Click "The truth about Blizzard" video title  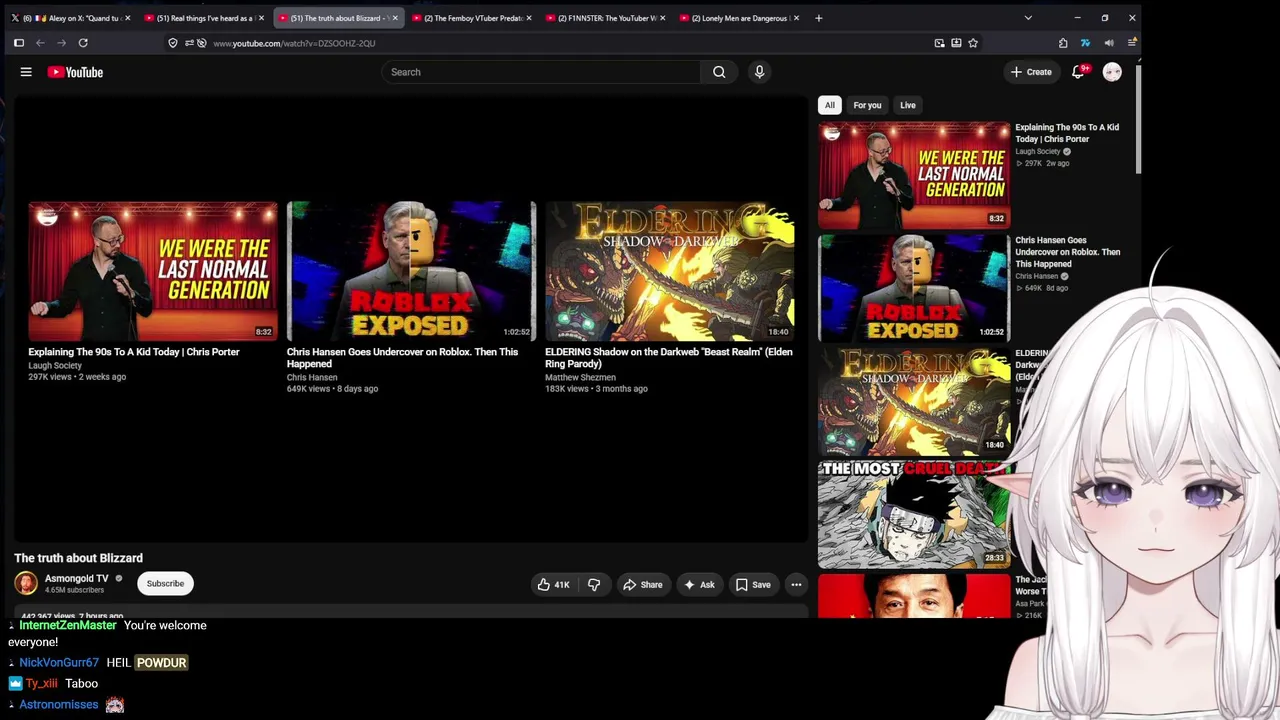point(78,558)
